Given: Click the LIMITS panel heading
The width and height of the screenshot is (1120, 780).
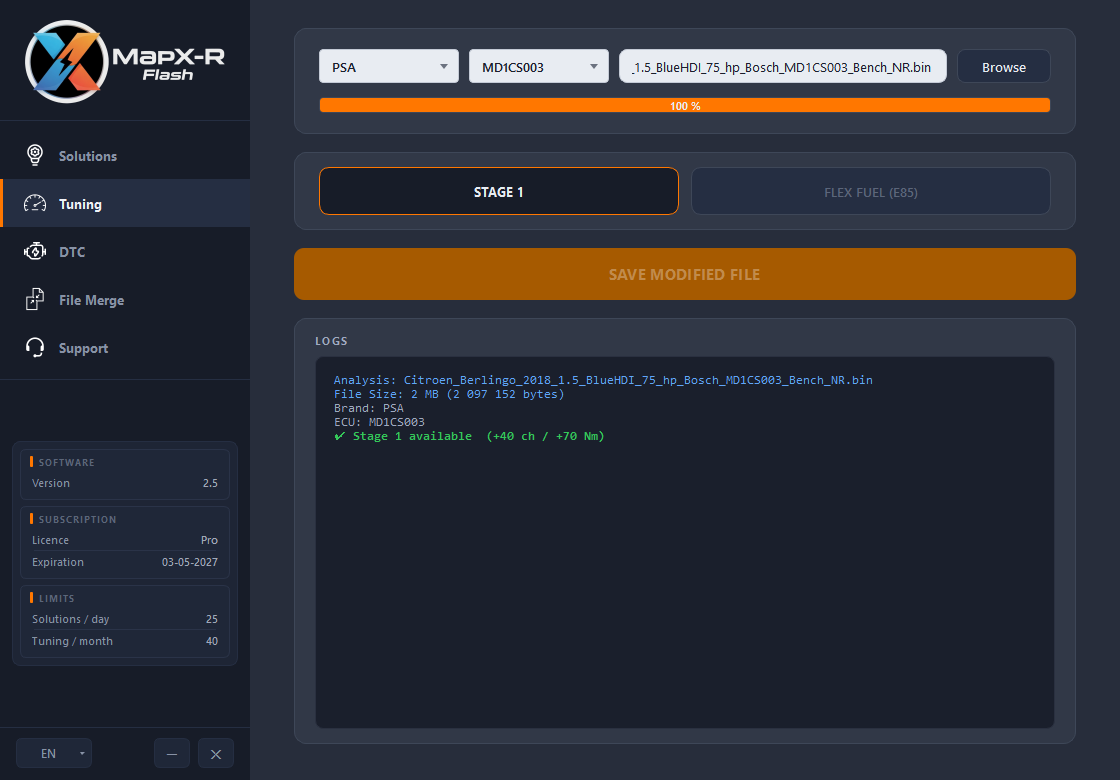Looking at the screenshot, I should [56, 599].
